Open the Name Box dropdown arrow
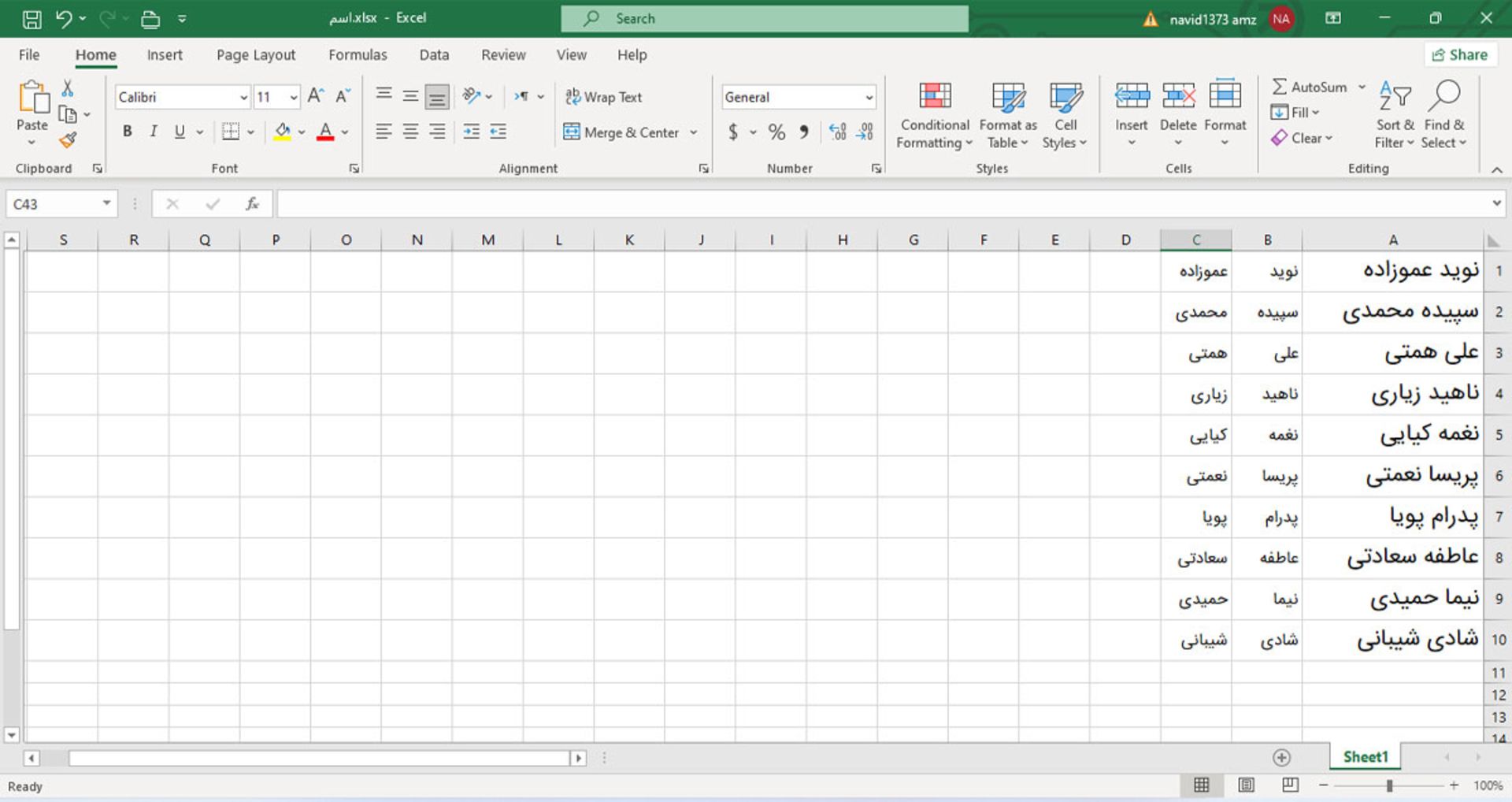 point(106,204)
